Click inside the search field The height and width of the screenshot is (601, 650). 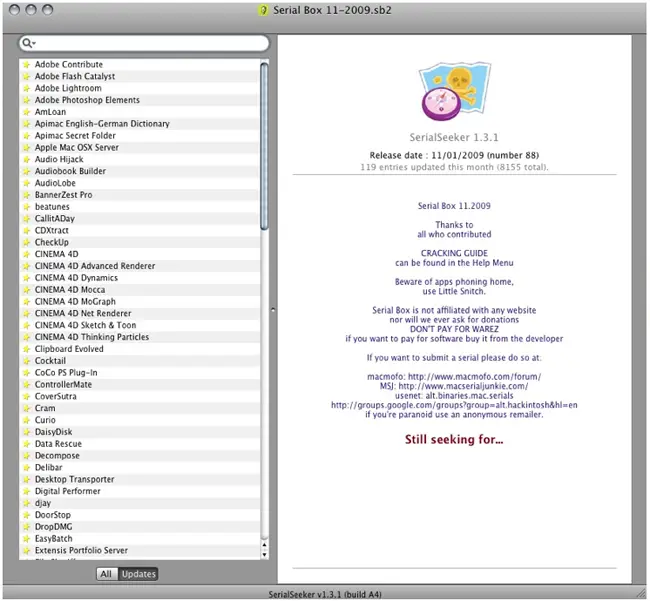pyautogui.click(x=144, y=43)
